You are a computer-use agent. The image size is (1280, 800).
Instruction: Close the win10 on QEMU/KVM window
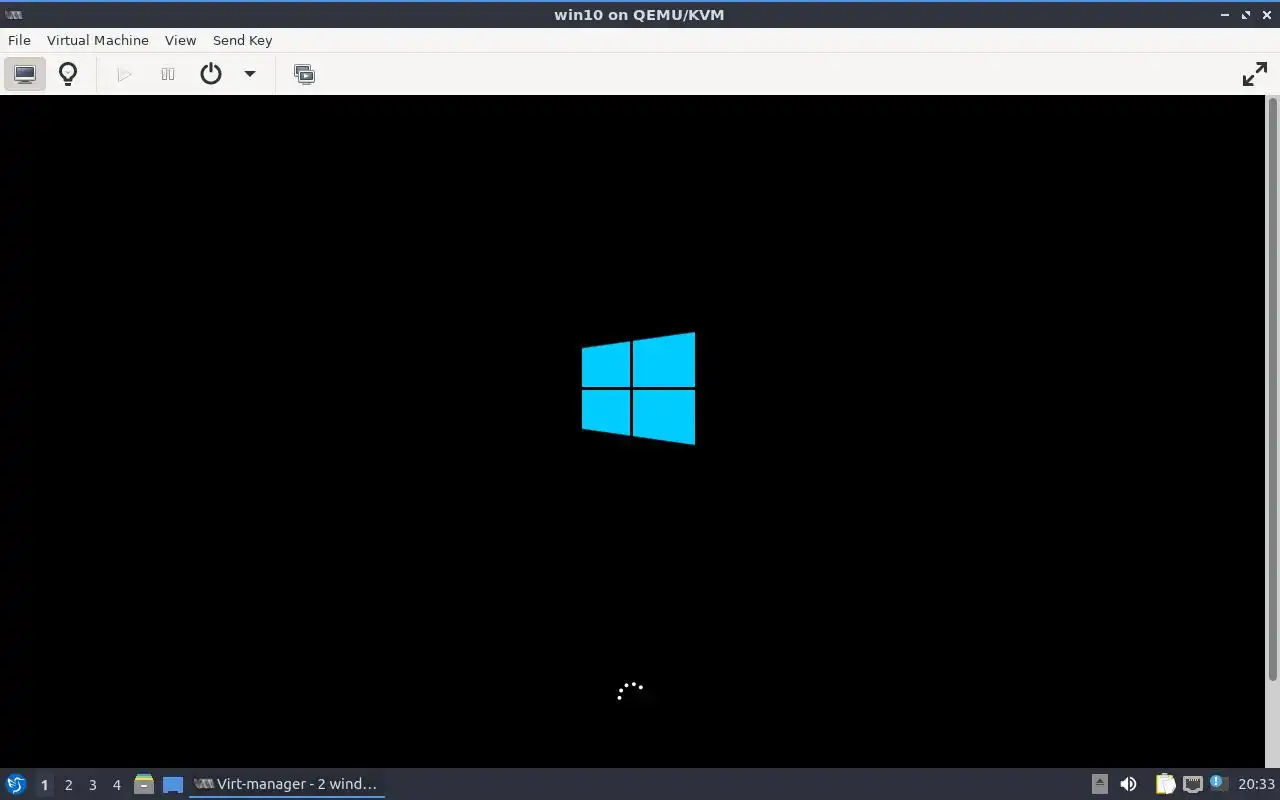click(1267, 15)
